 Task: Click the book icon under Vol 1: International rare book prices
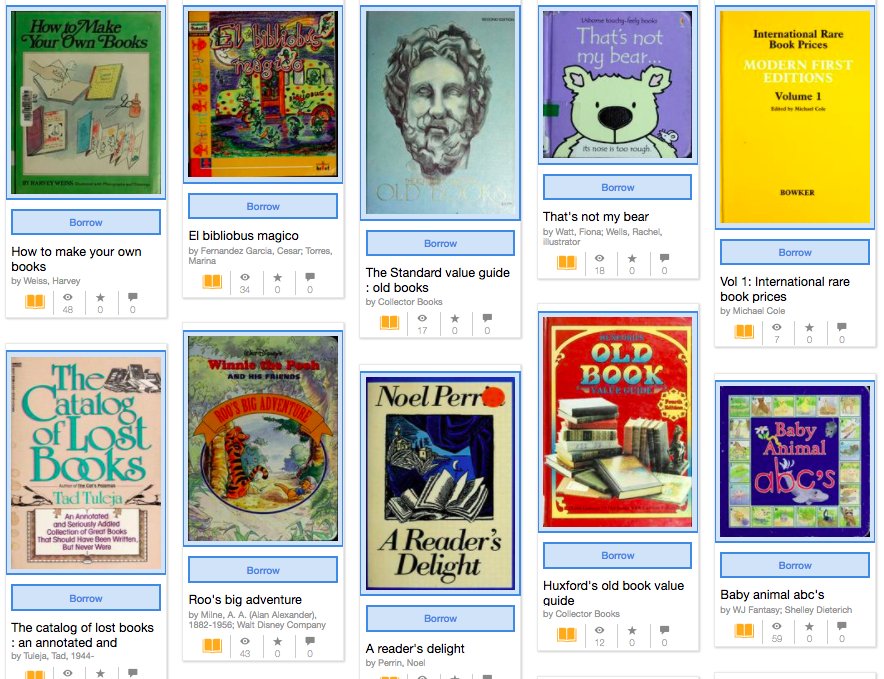(x=744, y=331)
